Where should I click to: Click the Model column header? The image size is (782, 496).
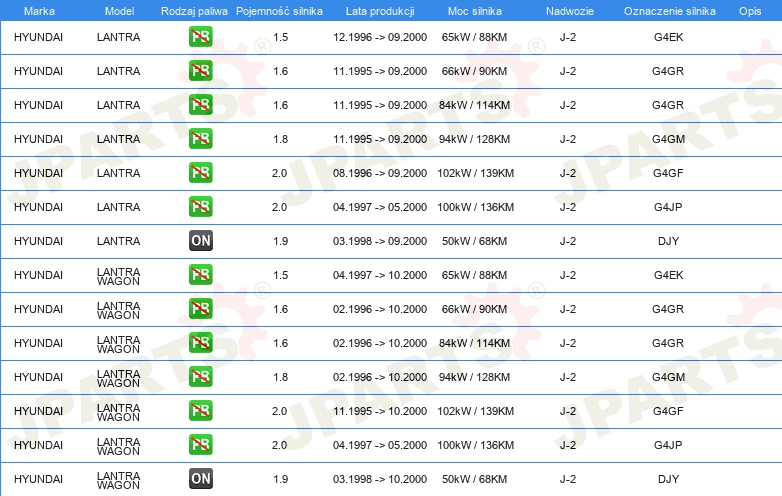coord(119,11)
